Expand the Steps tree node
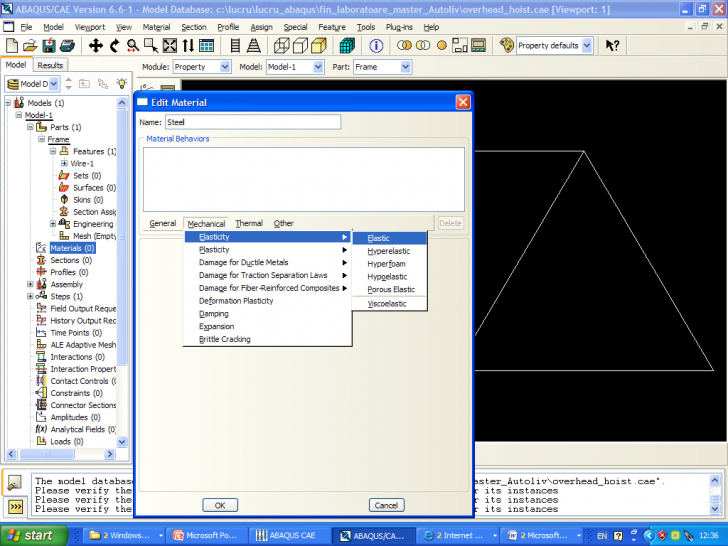This screenshot has width=728, height=546. (x=30, y=296)
